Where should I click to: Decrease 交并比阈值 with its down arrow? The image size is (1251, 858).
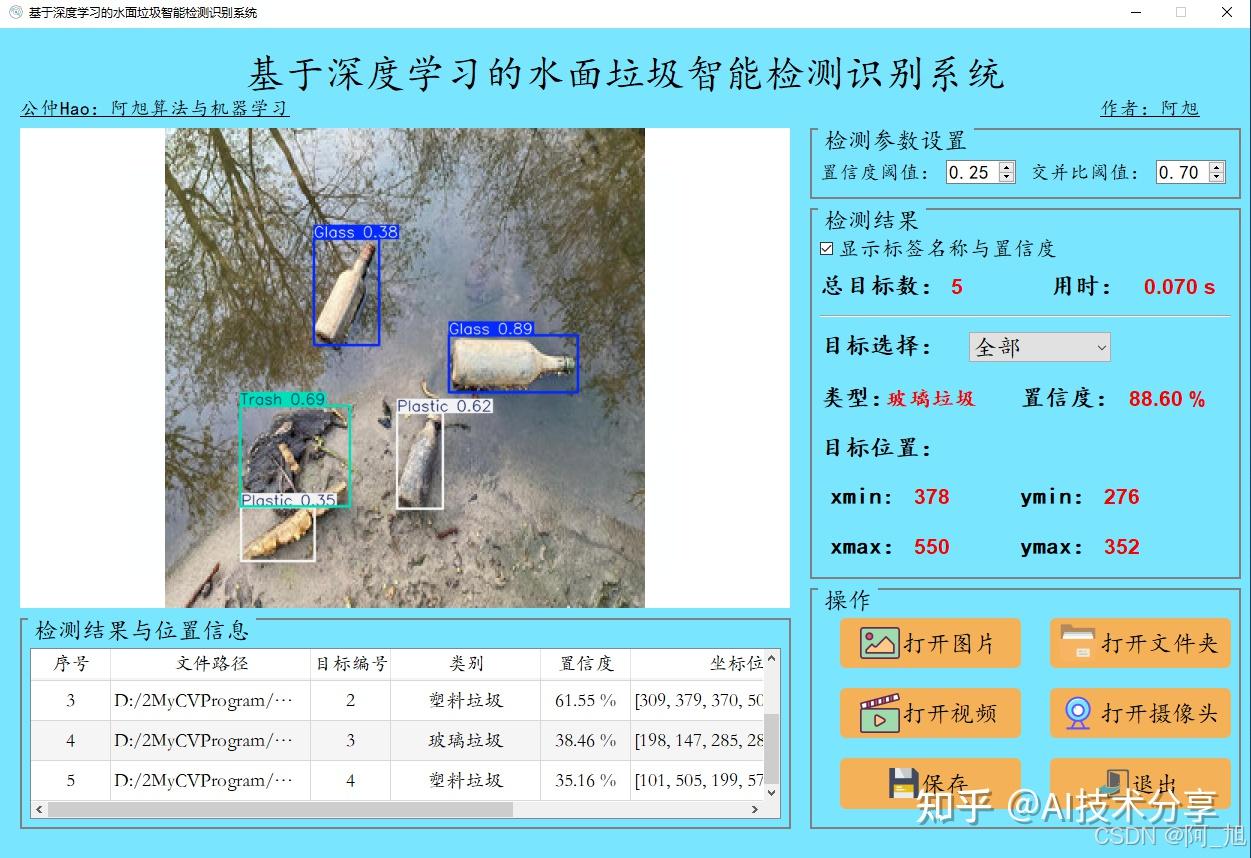coord(1217,177)
